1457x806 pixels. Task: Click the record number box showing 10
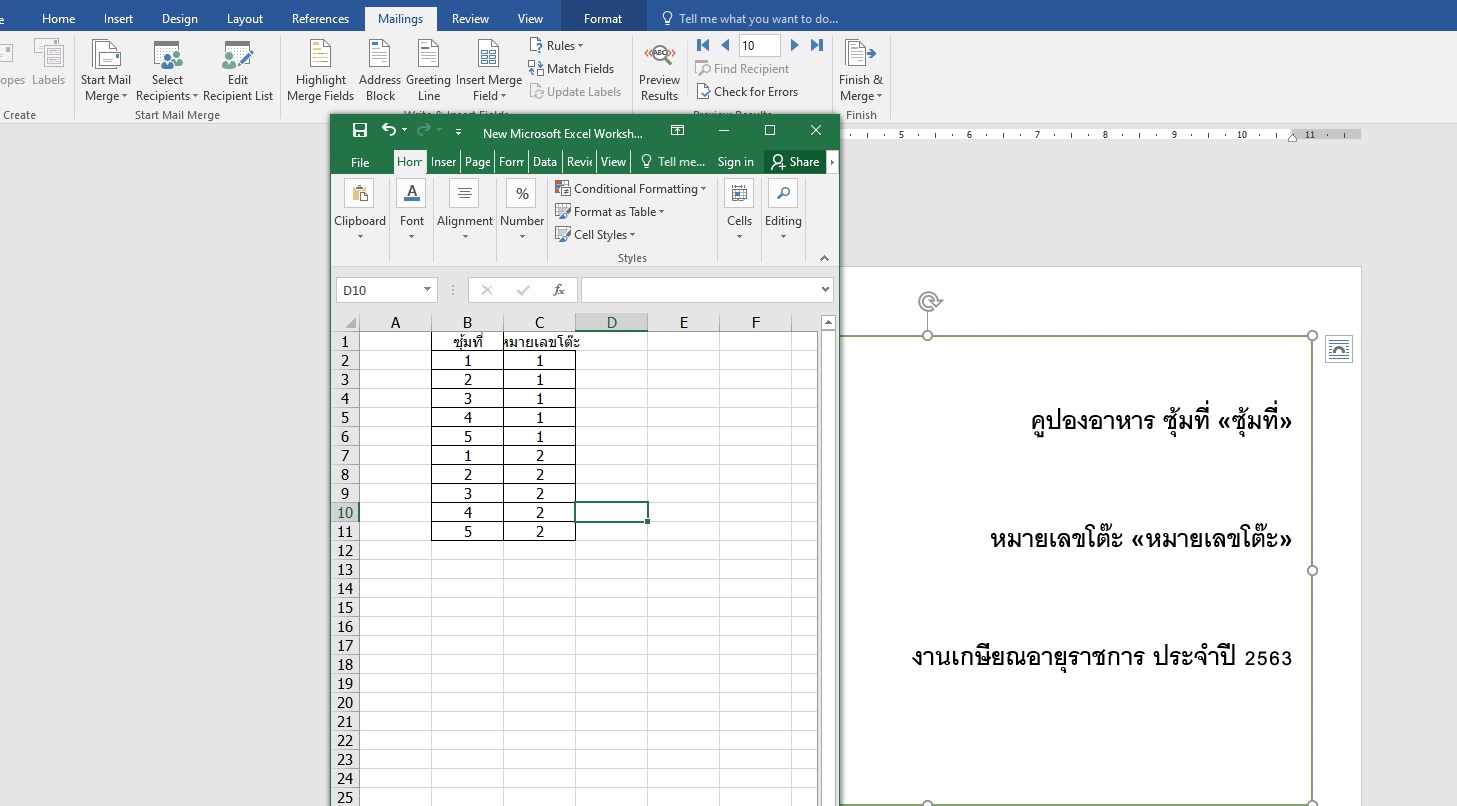coord(759,45)
